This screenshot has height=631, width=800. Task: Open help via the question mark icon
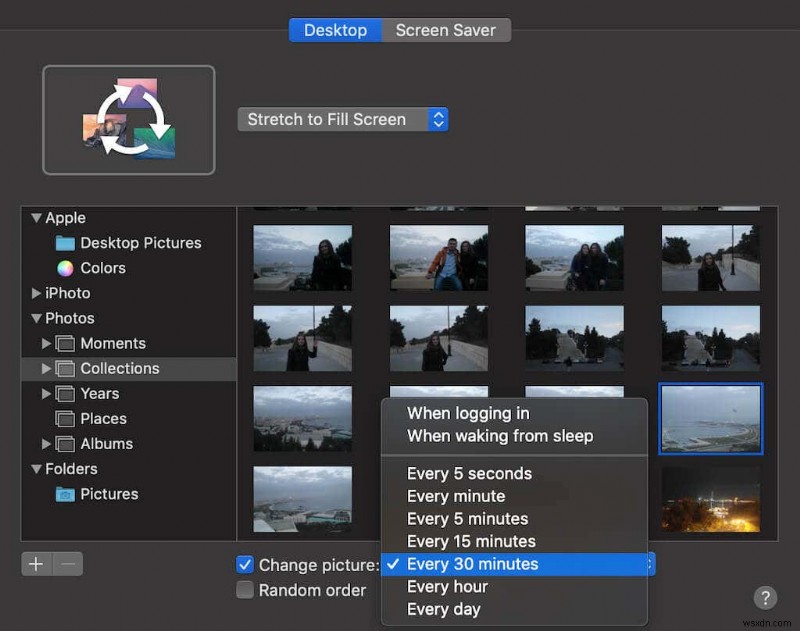pos(766,598)
